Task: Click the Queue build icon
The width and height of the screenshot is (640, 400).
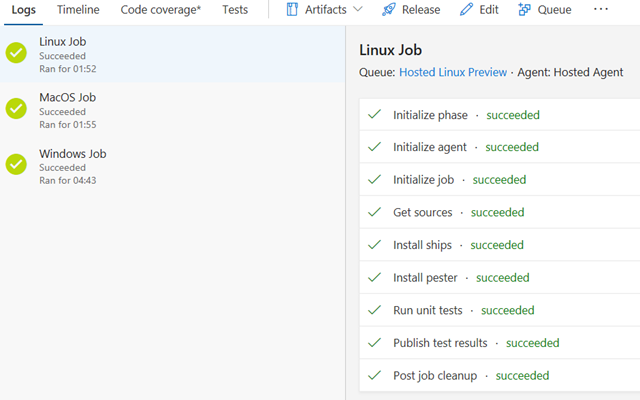Action: pos(525,10)
